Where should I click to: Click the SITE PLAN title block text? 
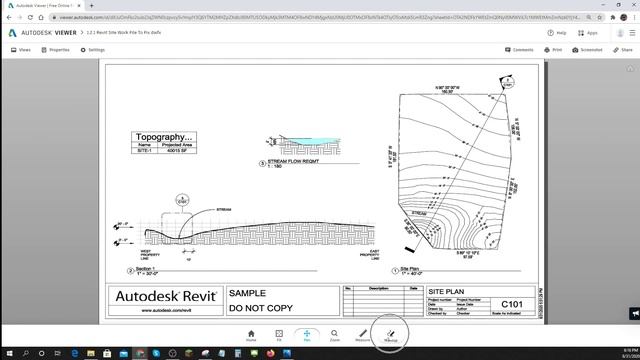pyautogui.click(x=446, y=291)
